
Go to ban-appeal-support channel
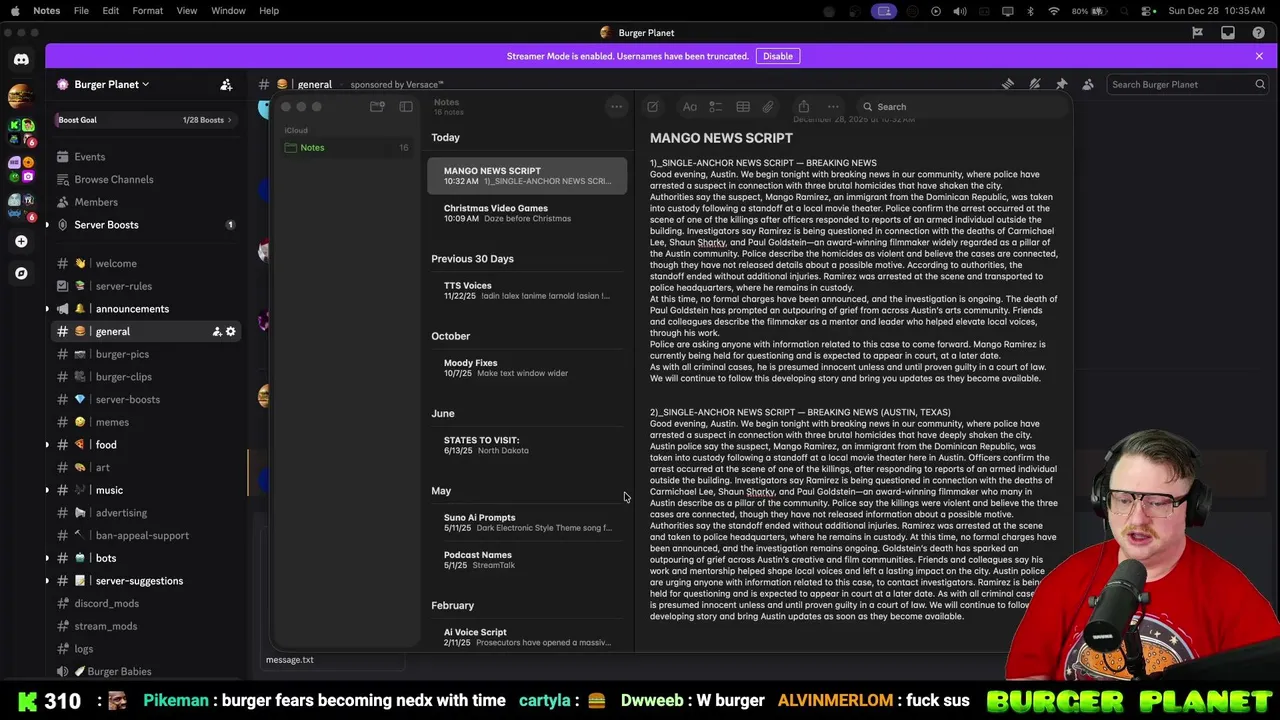146,536
